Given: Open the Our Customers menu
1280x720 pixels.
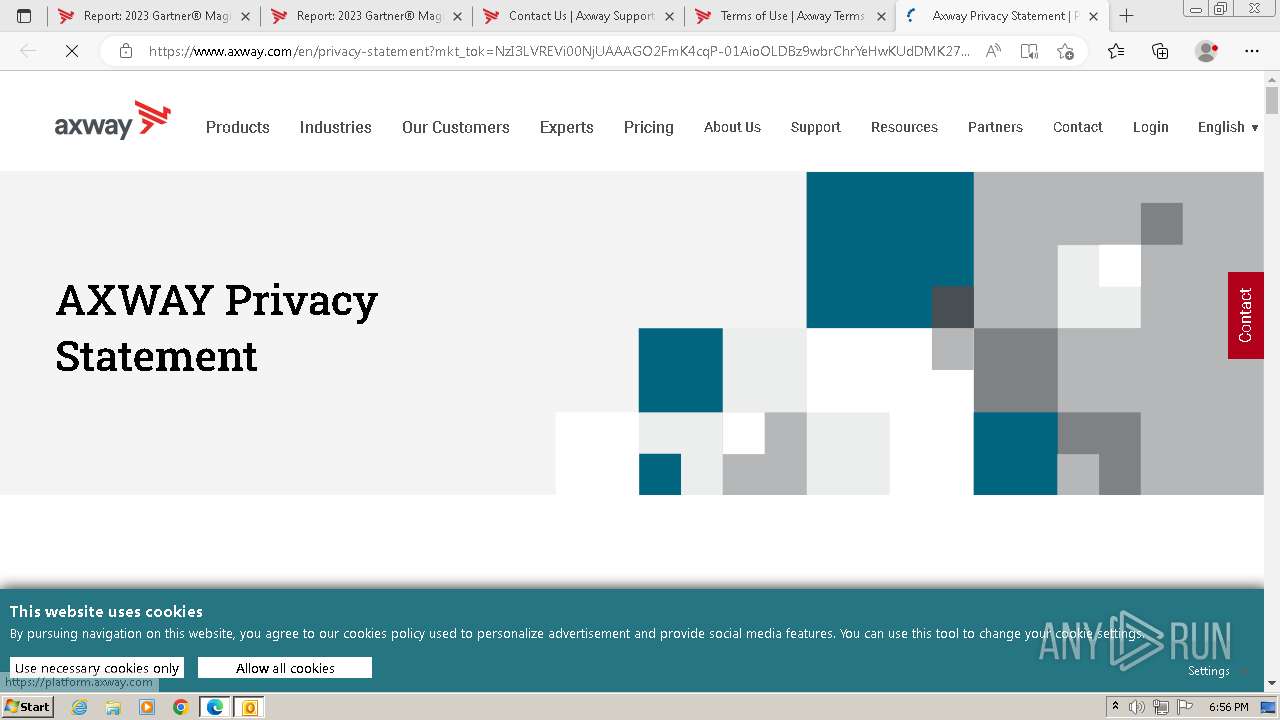Looking at the screenshot, I should click(x=456, y=127).
